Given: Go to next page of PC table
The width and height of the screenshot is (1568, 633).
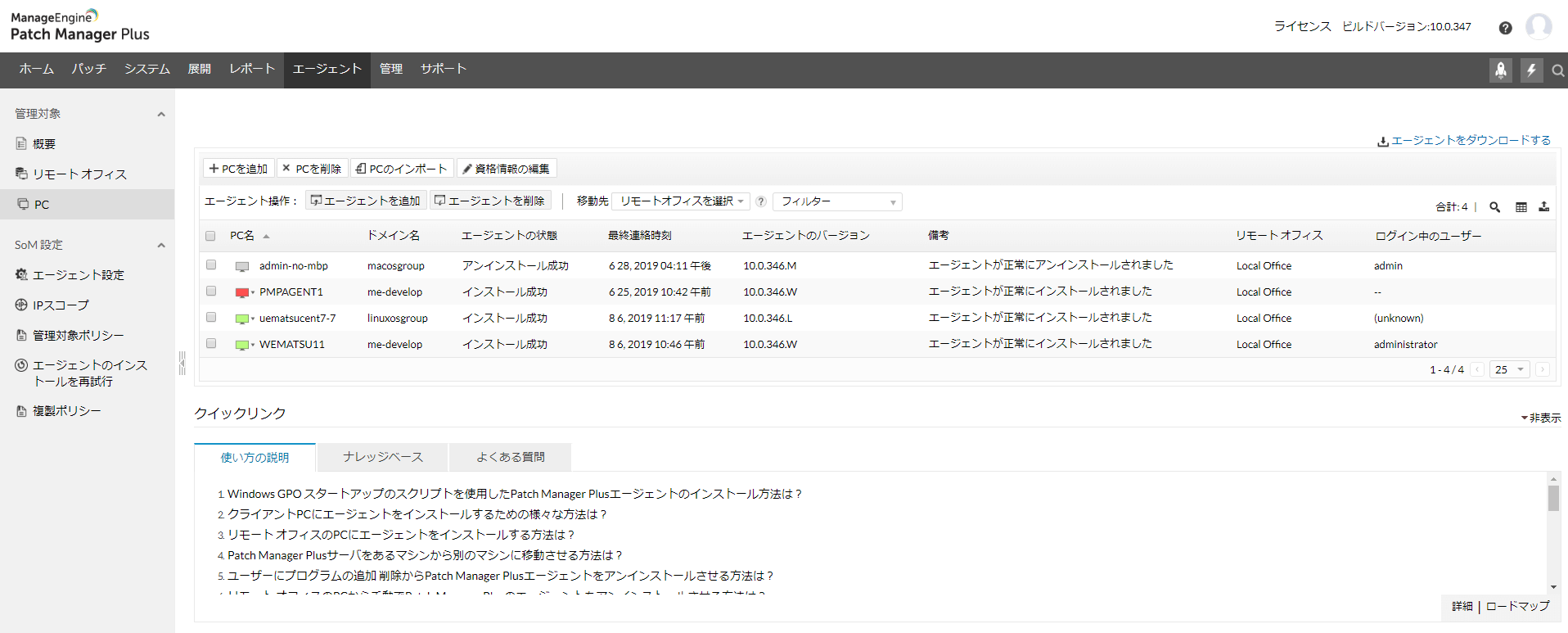Looking at the screenshot, I should (1543, 369).
